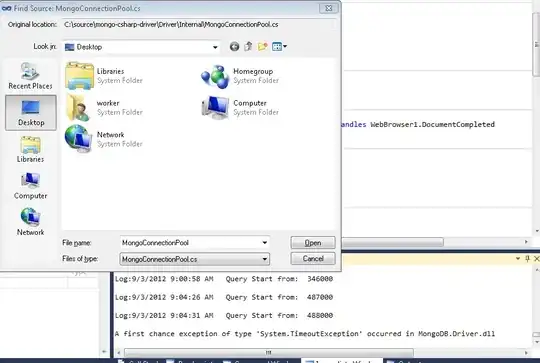Expand the Look in Desktop dropdown
540x363 pixels.
[x=215, y=47]
